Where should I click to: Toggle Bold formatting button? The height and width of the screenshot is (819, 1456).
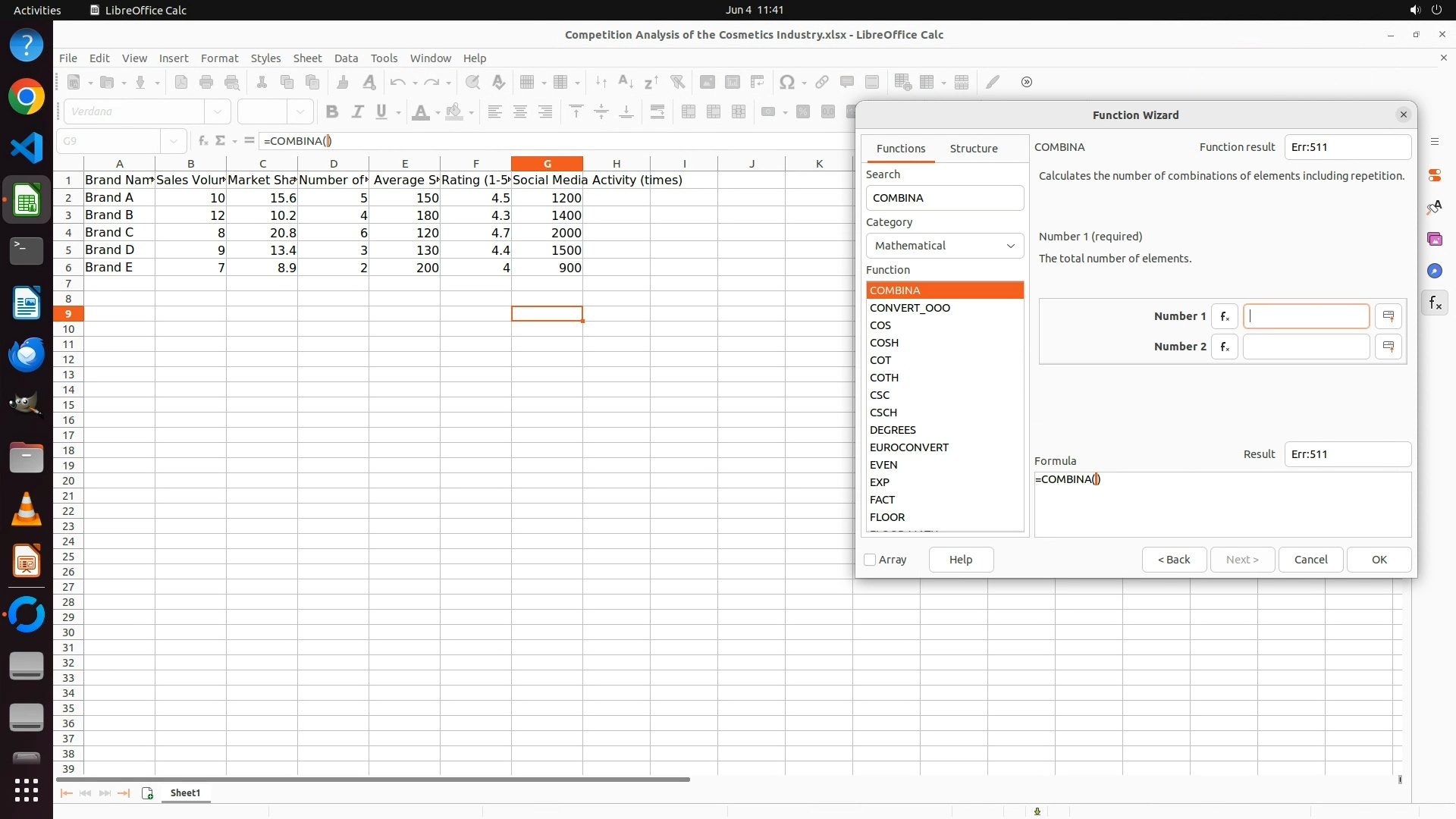tap(331, 112)
